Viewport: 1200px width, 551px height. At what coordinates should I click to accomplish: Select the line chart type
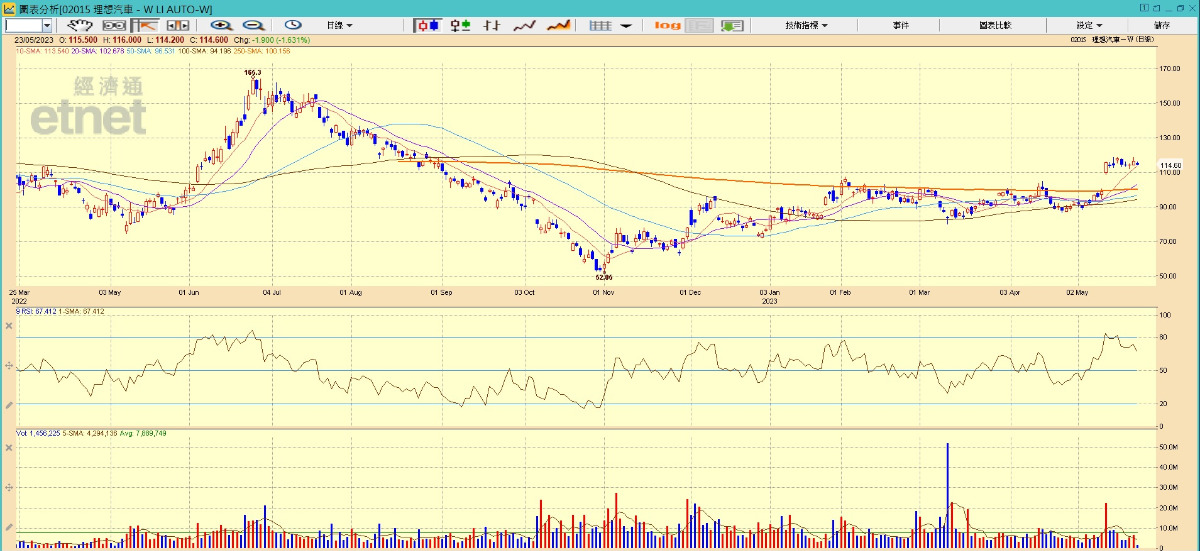[525, 25]
